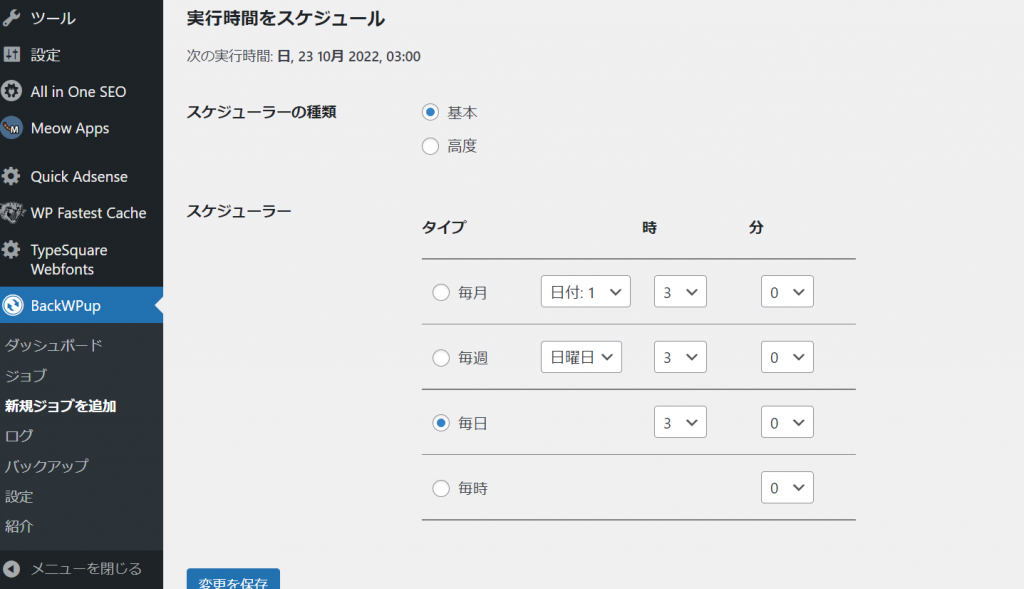Select the 毎月 schedule radio button

[441, 293]
